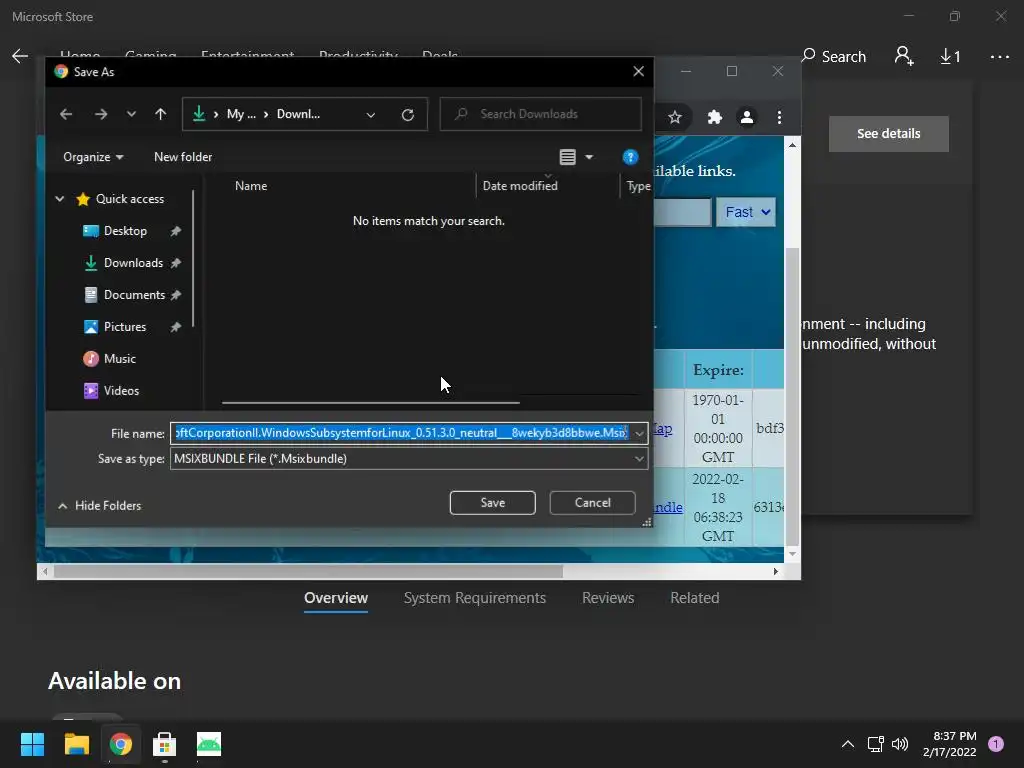Click Hide Folders toggle

pos(99,505)
